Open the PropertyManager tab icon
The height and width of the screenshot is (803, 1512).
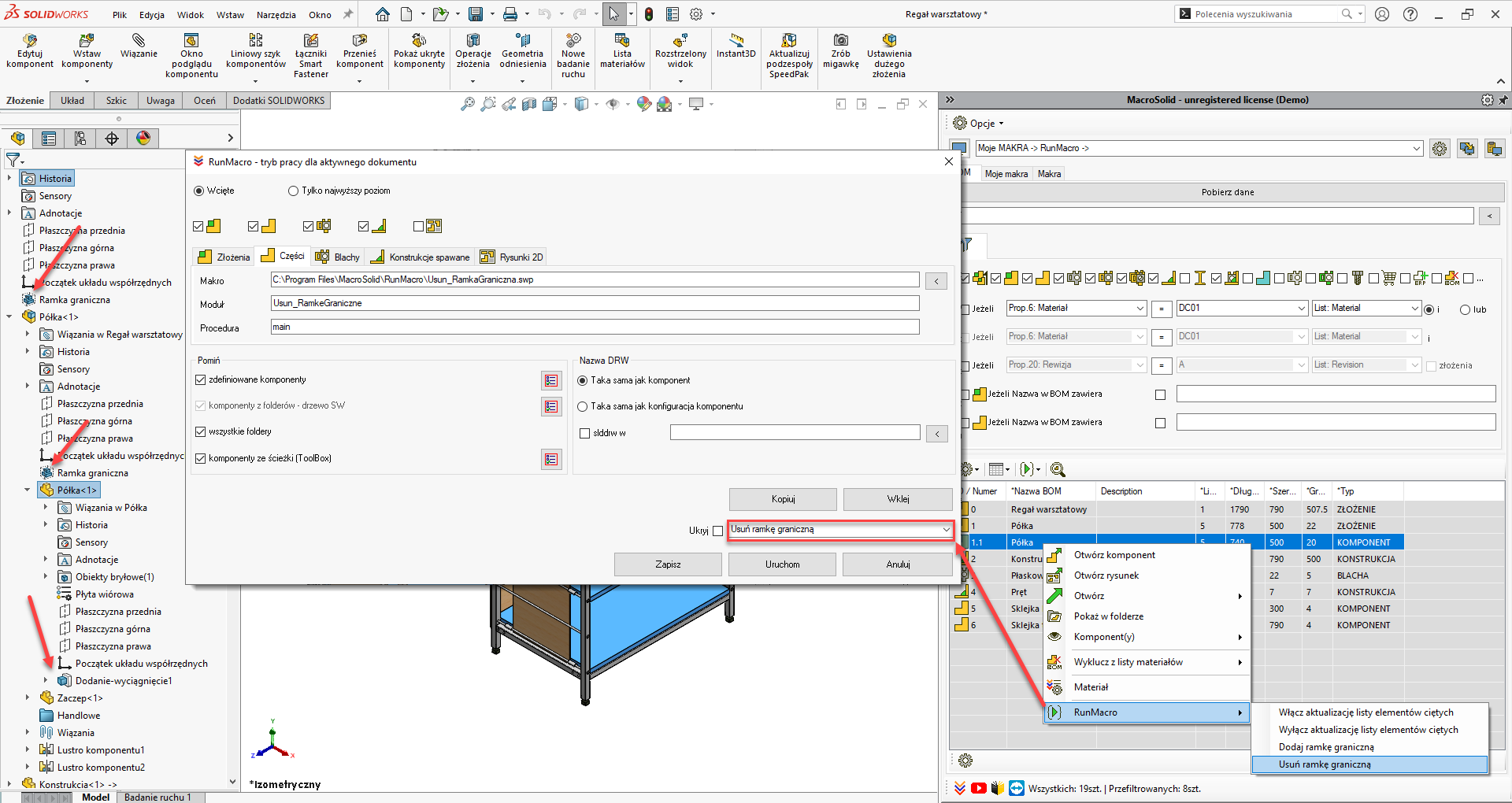point(49,139)
